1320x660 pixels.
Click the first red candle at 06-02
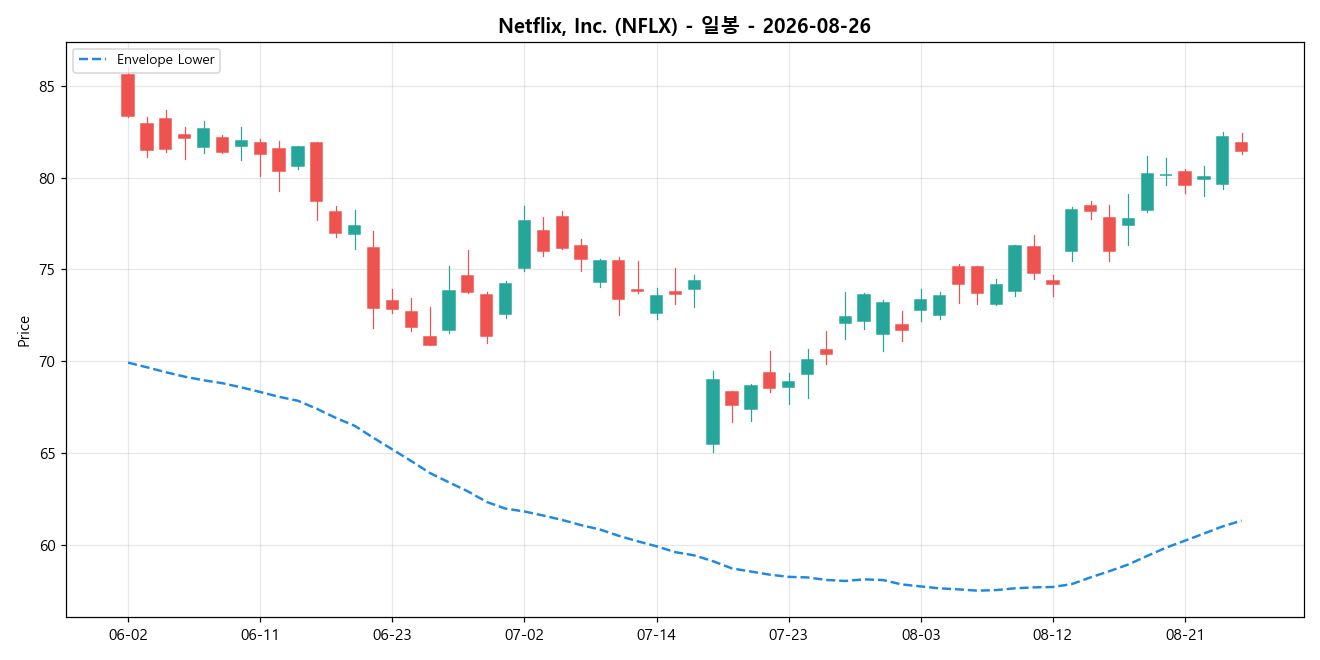tap(128, 95)
